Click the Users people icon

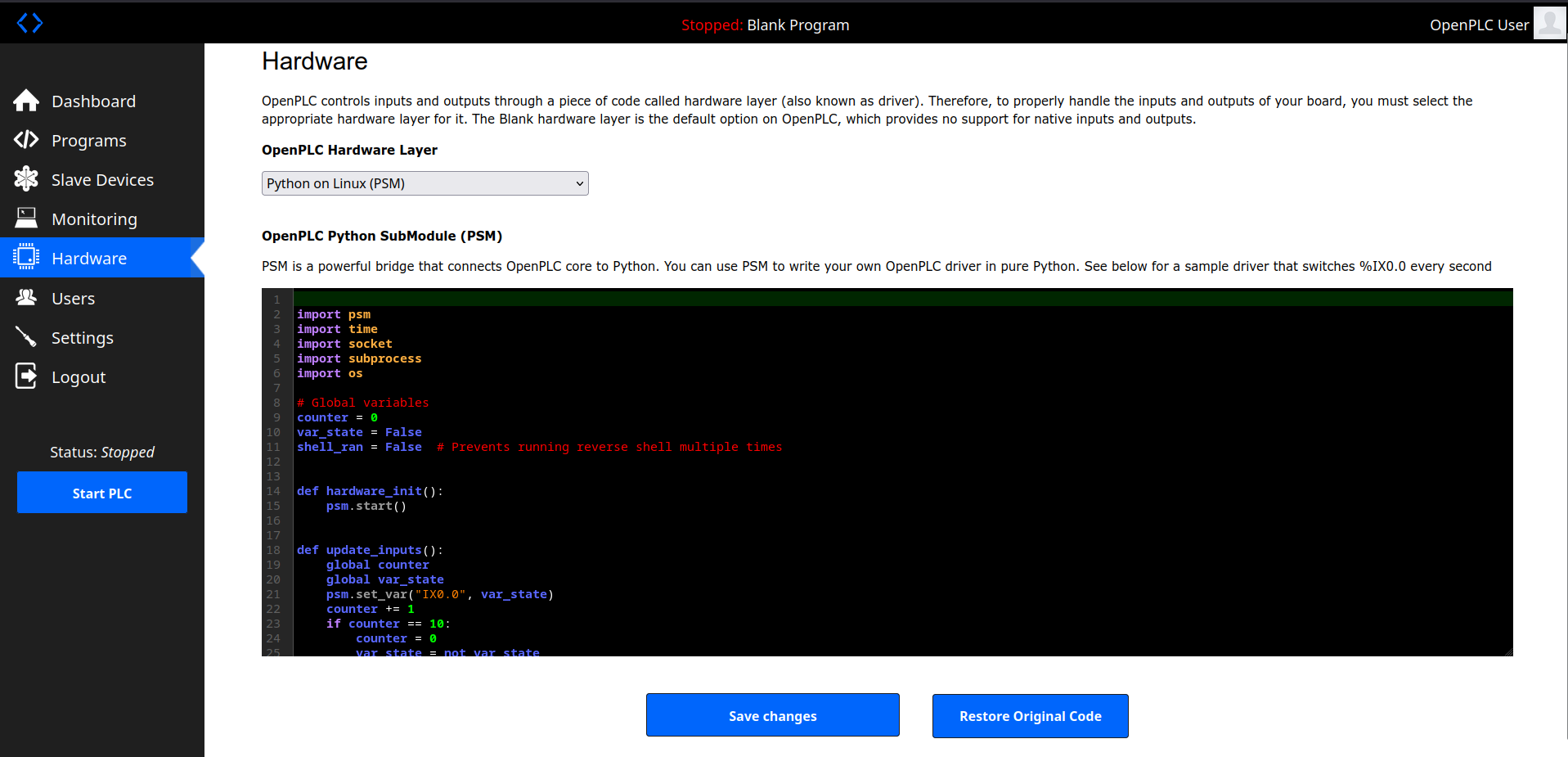(26, 298)
